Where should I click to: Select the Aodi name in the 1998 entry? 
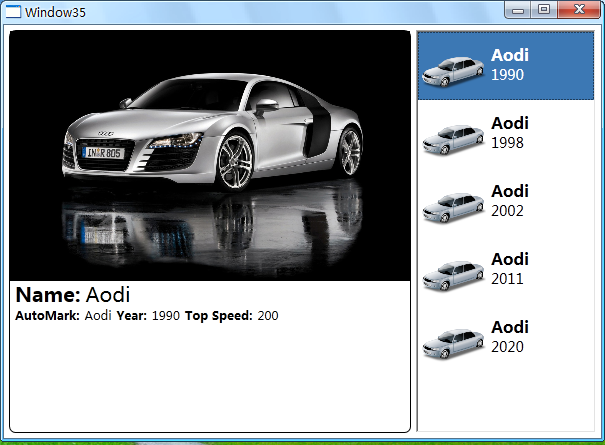tap(510, 123)
